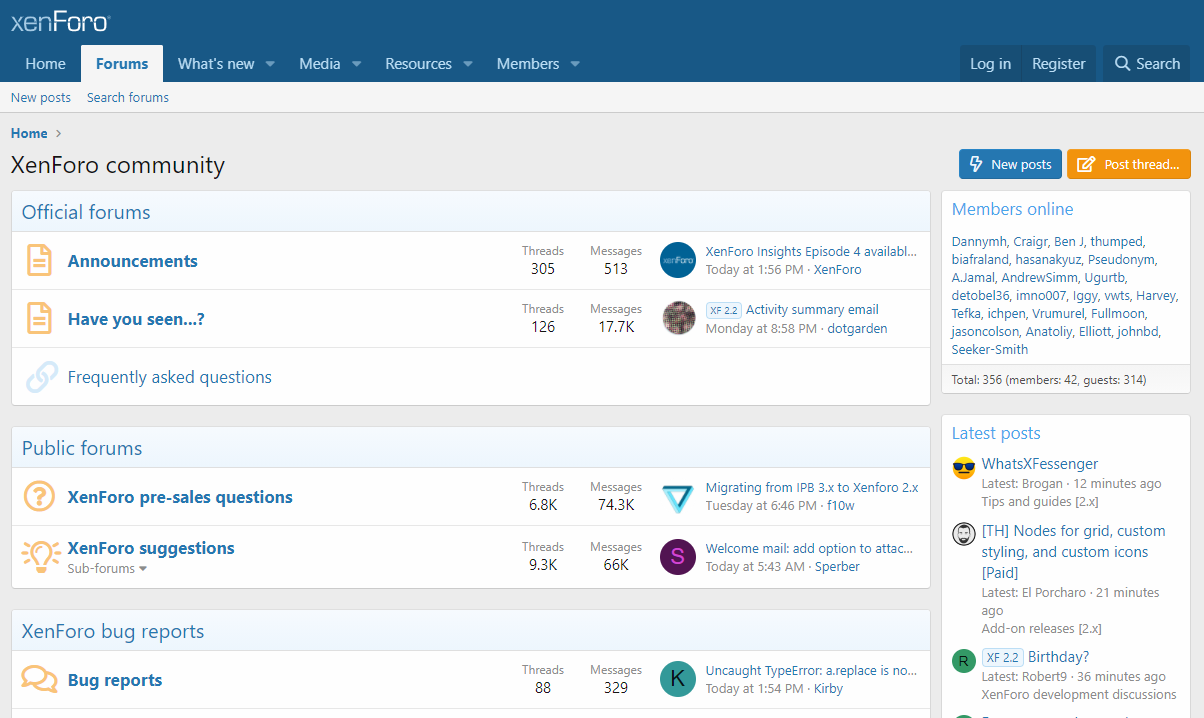Click the chain link icon for FAQ
The height and width of the screenshot is (718, 1204).
tap(41, 377)
